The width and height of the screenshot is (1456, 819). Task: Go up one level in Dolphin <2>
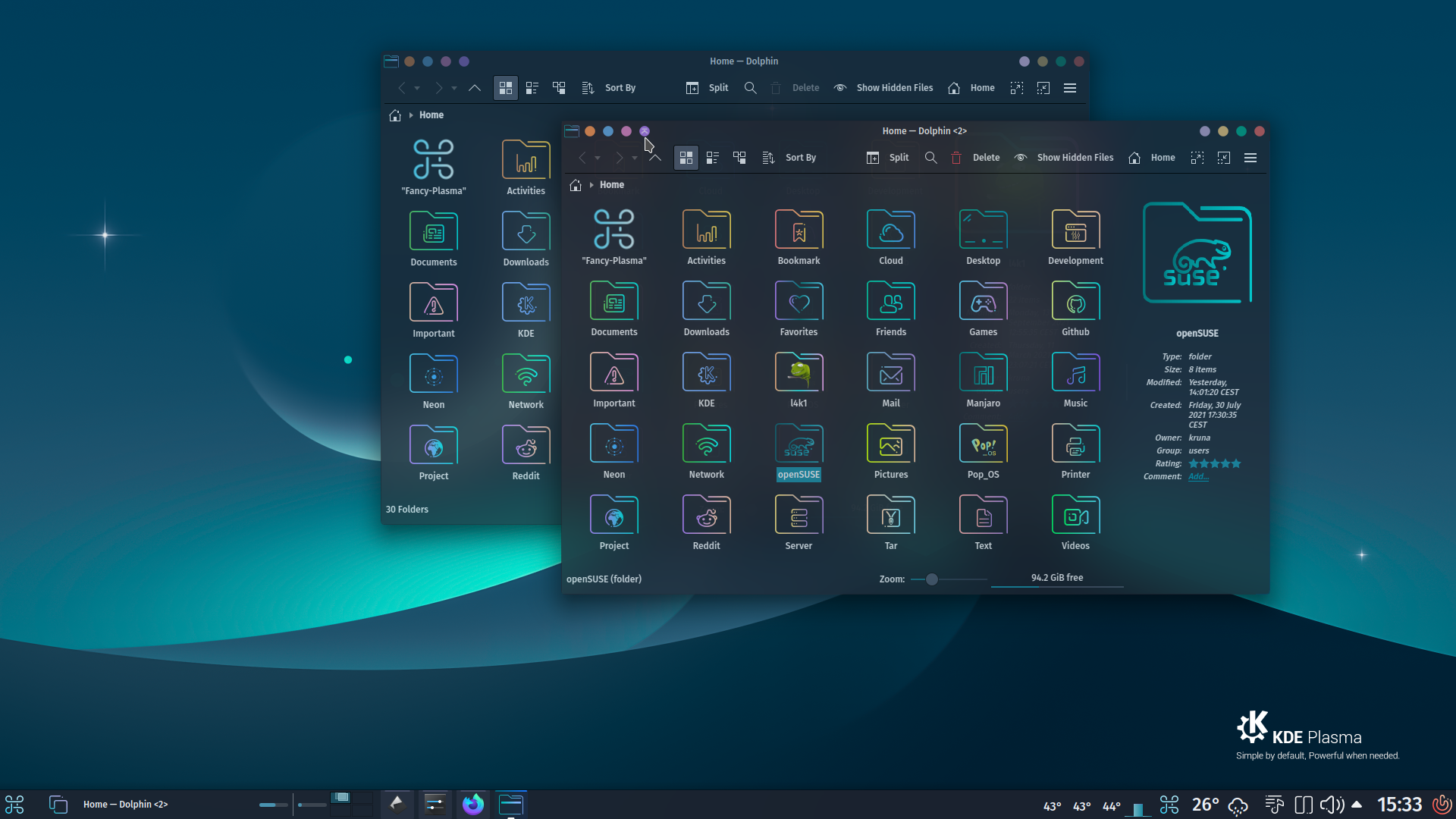[x=655, y=158]
